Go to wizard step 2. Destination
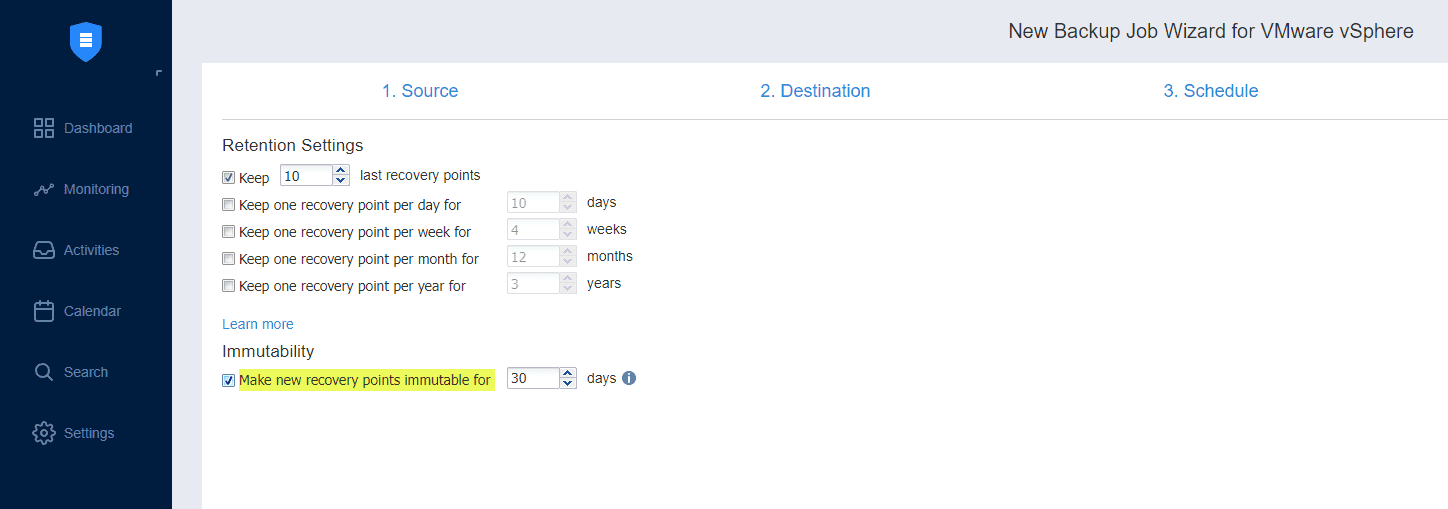The image size is (1448, 509). pos(815,91)
